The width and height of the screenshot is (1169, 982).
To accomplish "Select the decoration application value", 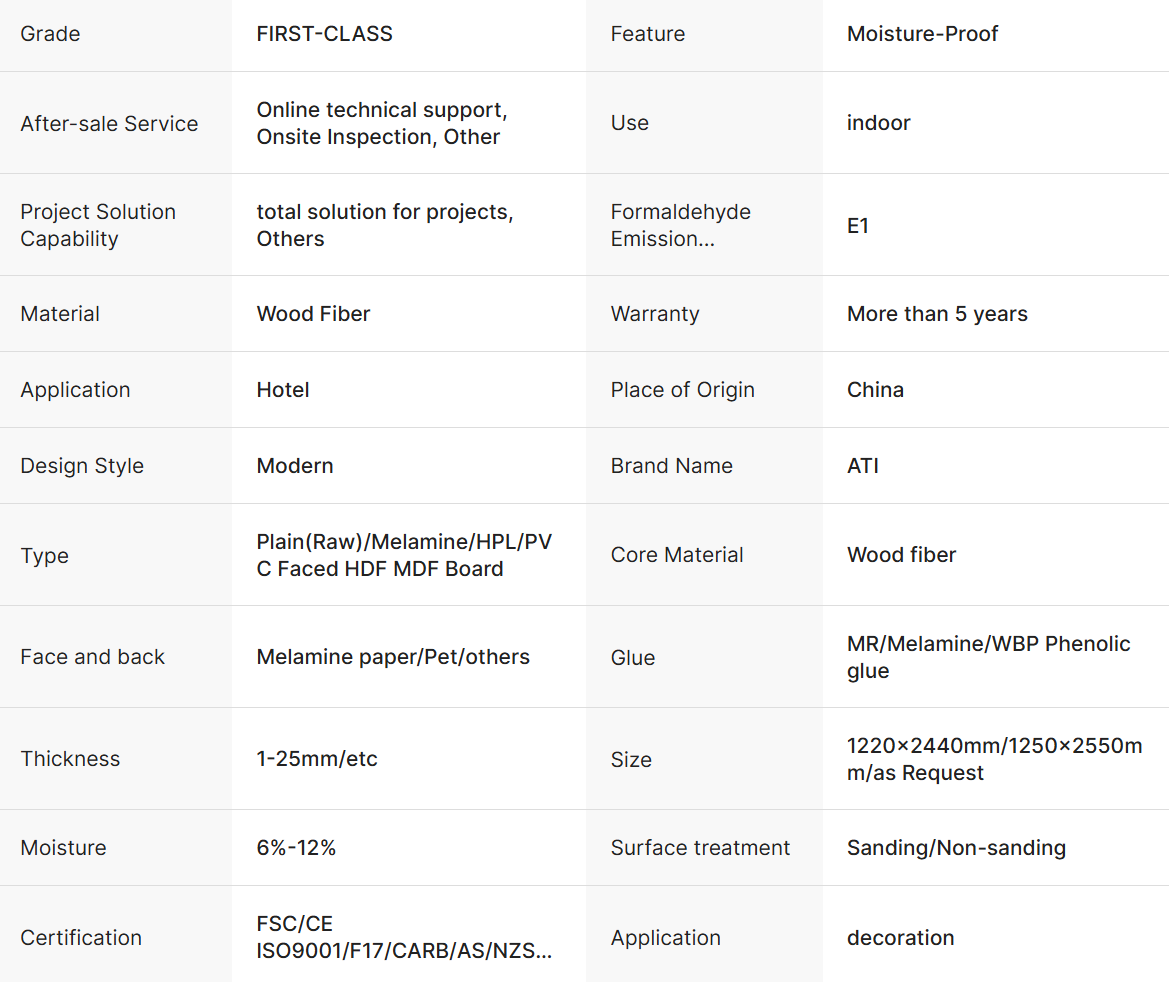I will tap(901, 937).
